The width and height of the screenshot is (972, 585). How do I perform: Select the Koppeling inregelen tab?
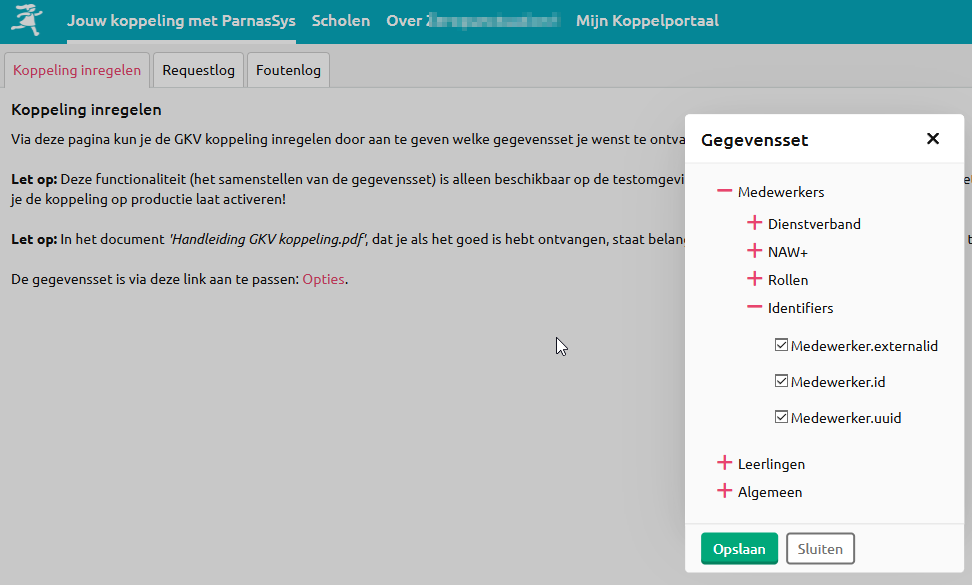click(x=77, y=70)
